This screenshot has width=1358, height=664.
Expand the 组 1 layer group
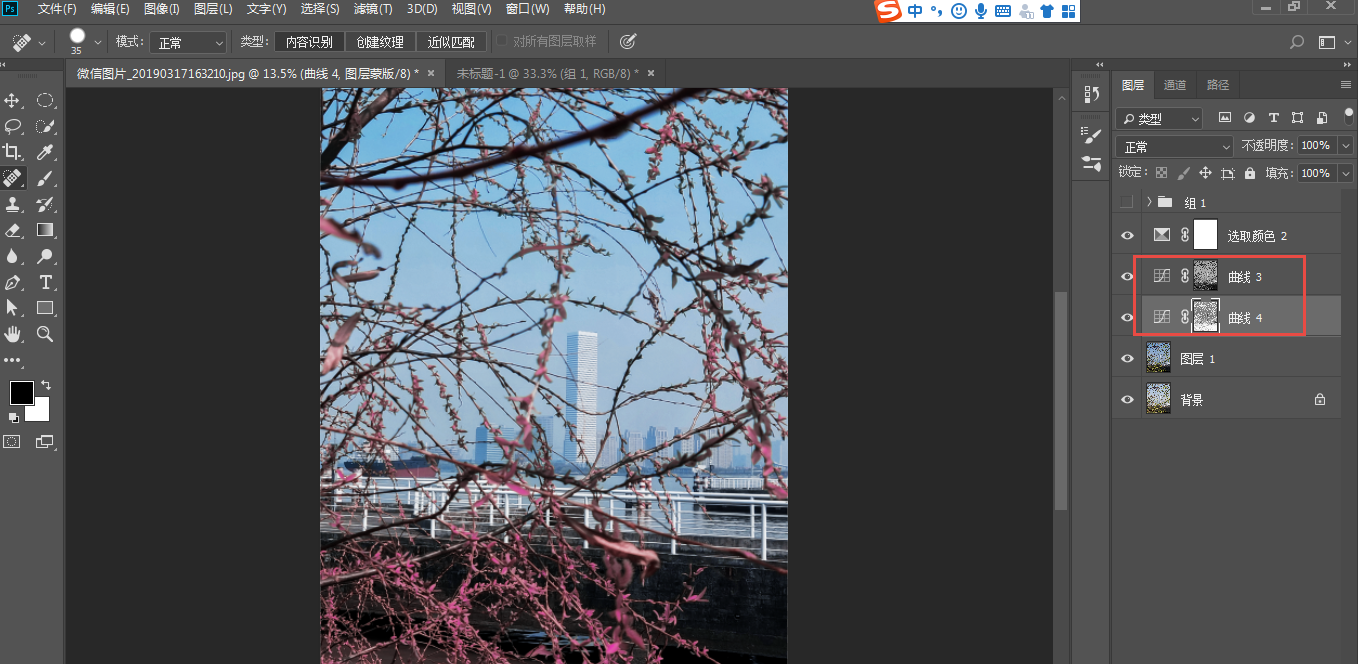1149,202
